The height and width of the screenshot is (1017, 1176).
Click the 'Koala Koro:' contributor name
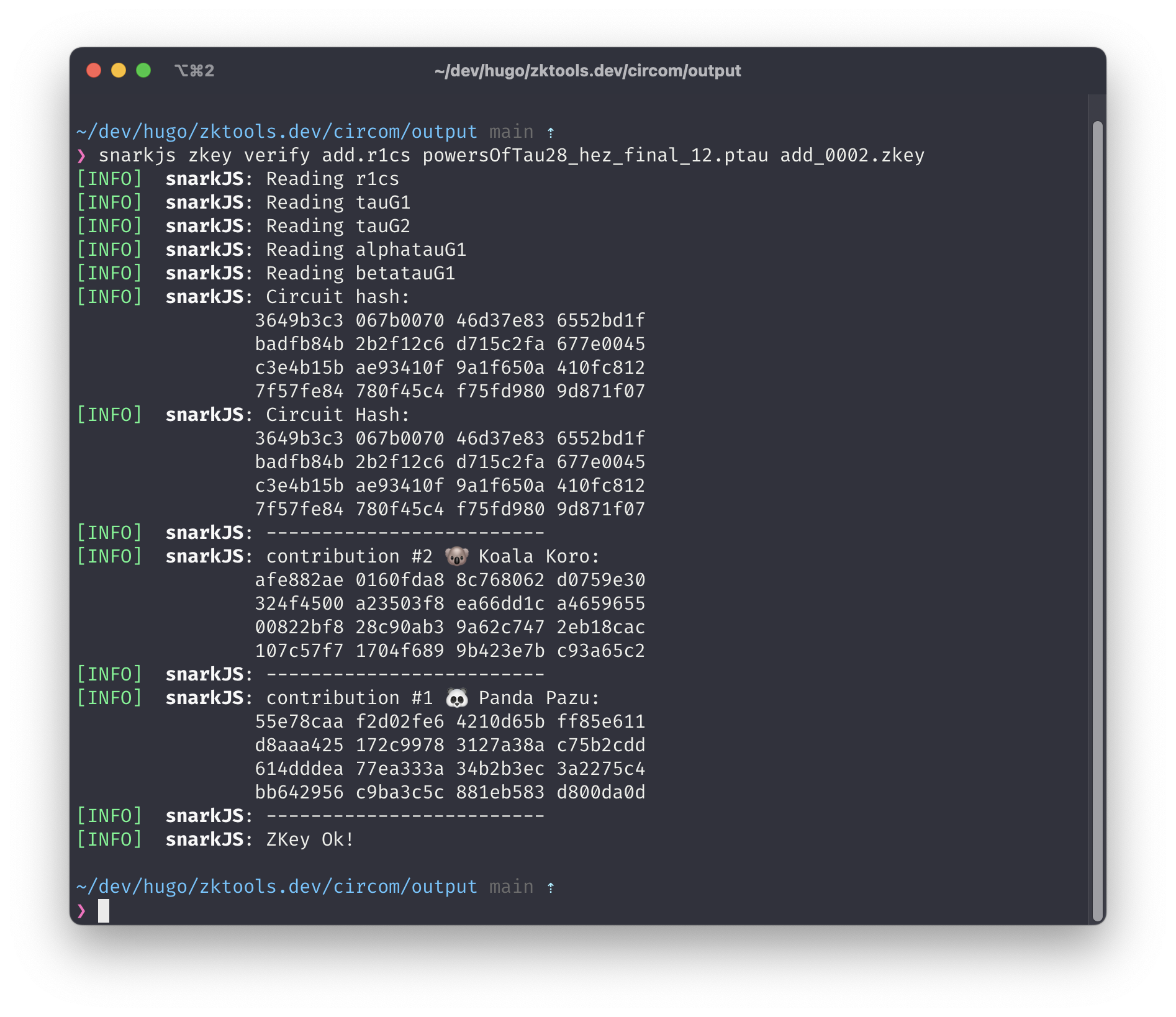point(539,556)
